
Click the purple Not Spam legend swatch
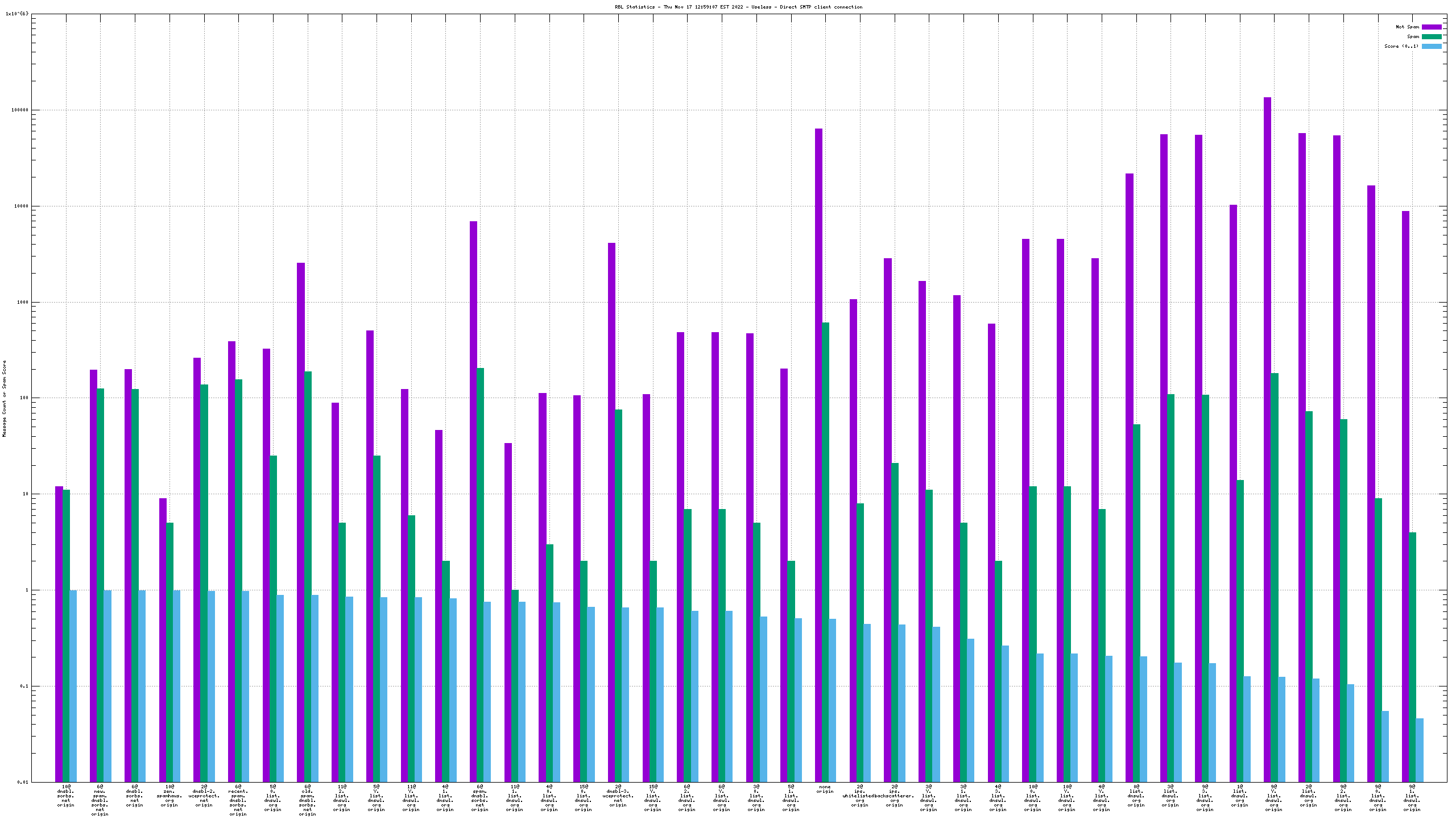1431,27
